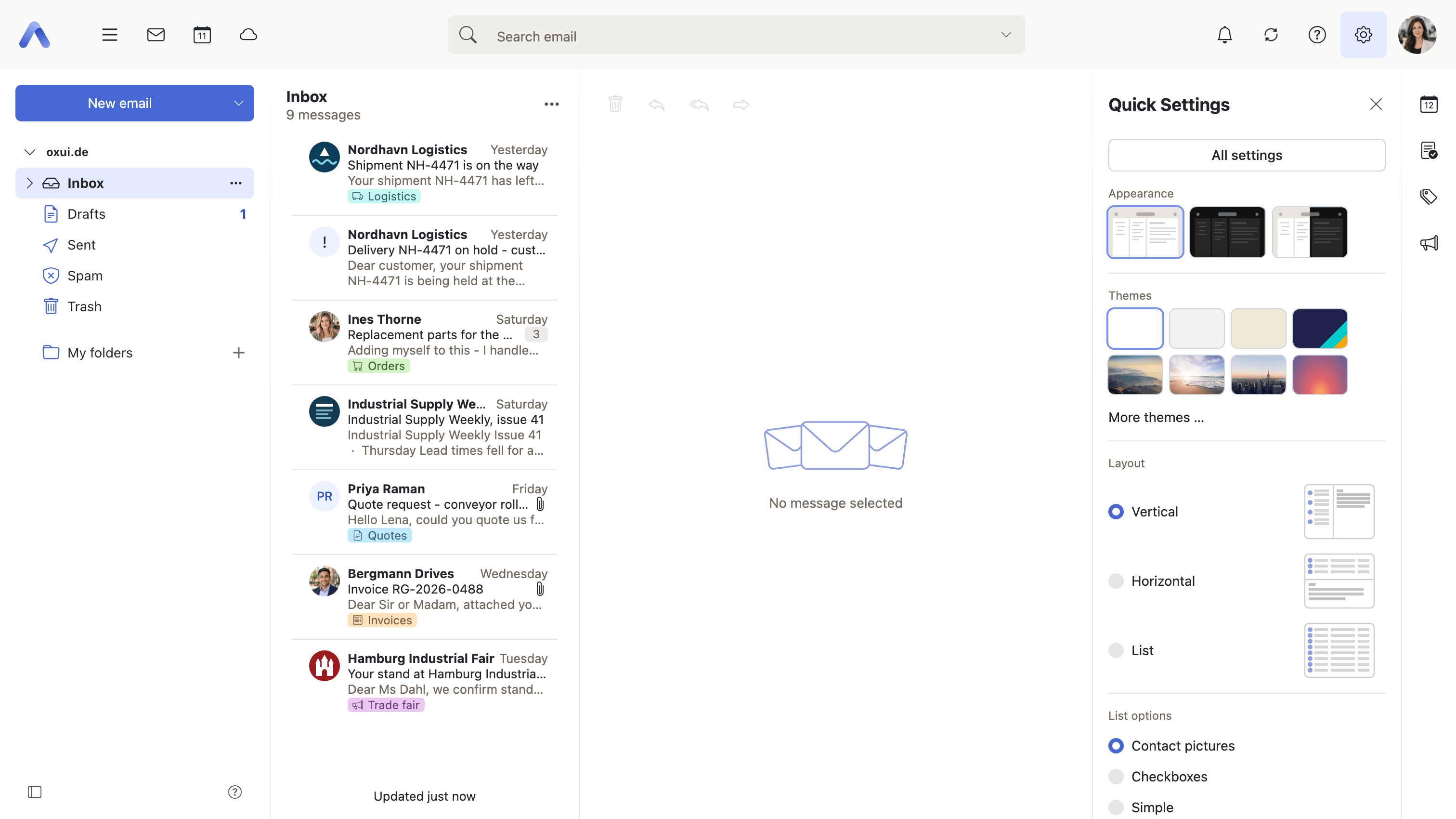Choose the dark navy theme swatch

[1320, 329]
